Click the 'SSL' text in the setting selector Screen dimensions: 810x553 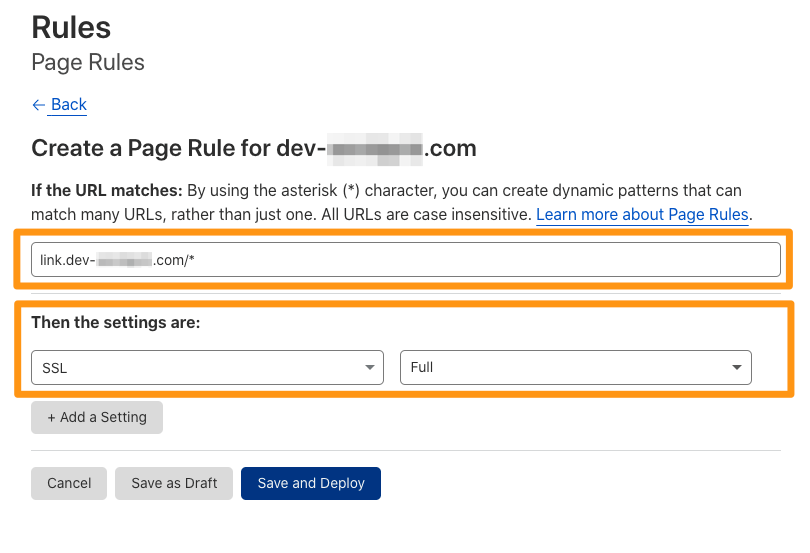click(x=55, y=368)
